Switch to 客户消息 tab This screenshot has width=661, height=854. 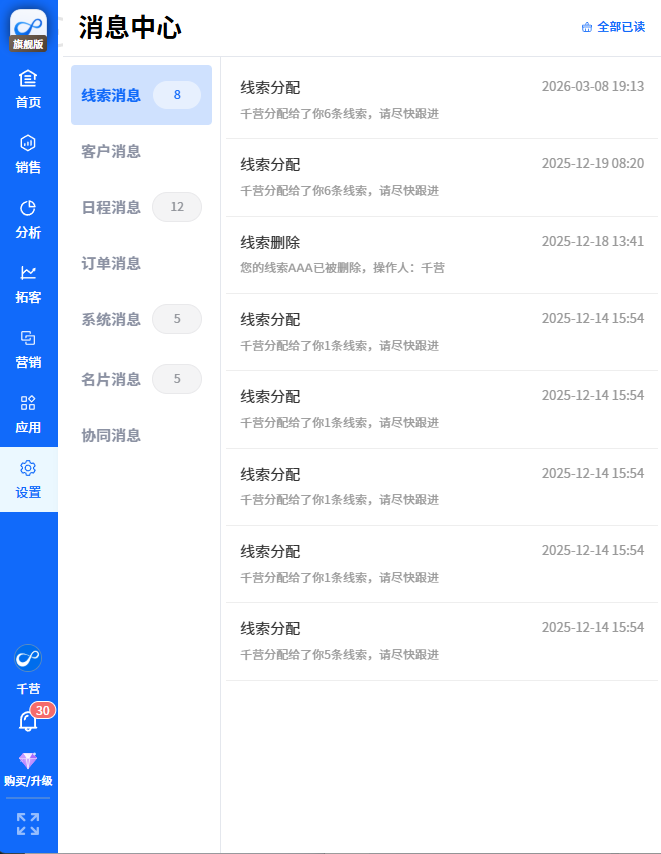click(111, 151)
